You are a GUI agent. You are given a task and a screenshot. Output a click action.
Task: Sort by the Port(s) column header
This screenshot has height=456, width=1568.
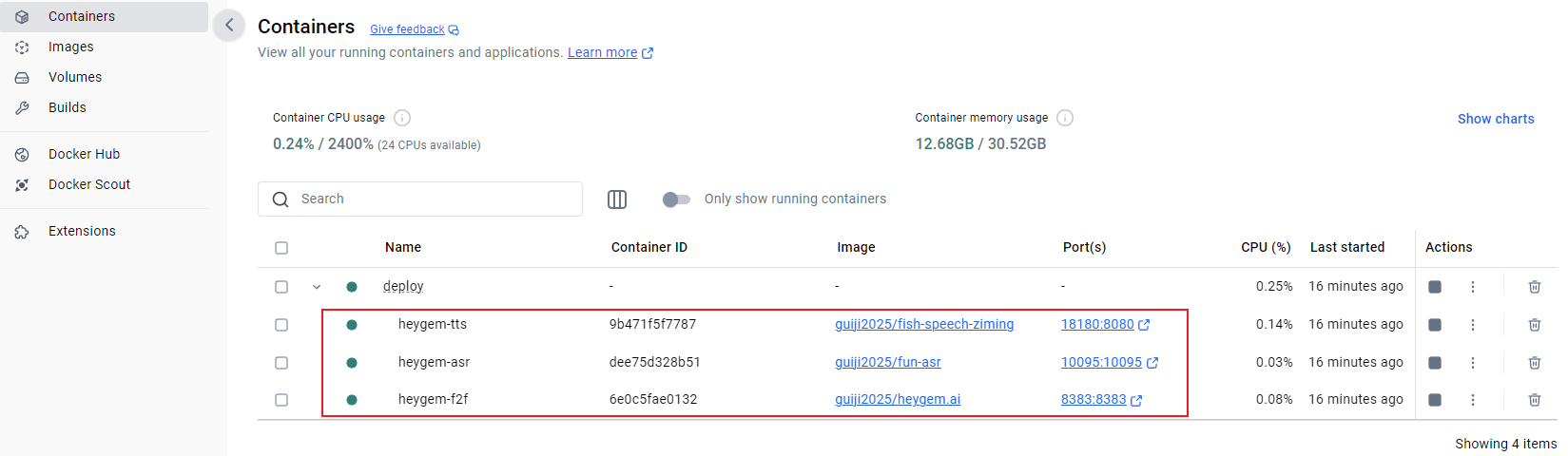(x=1084, y=247)
